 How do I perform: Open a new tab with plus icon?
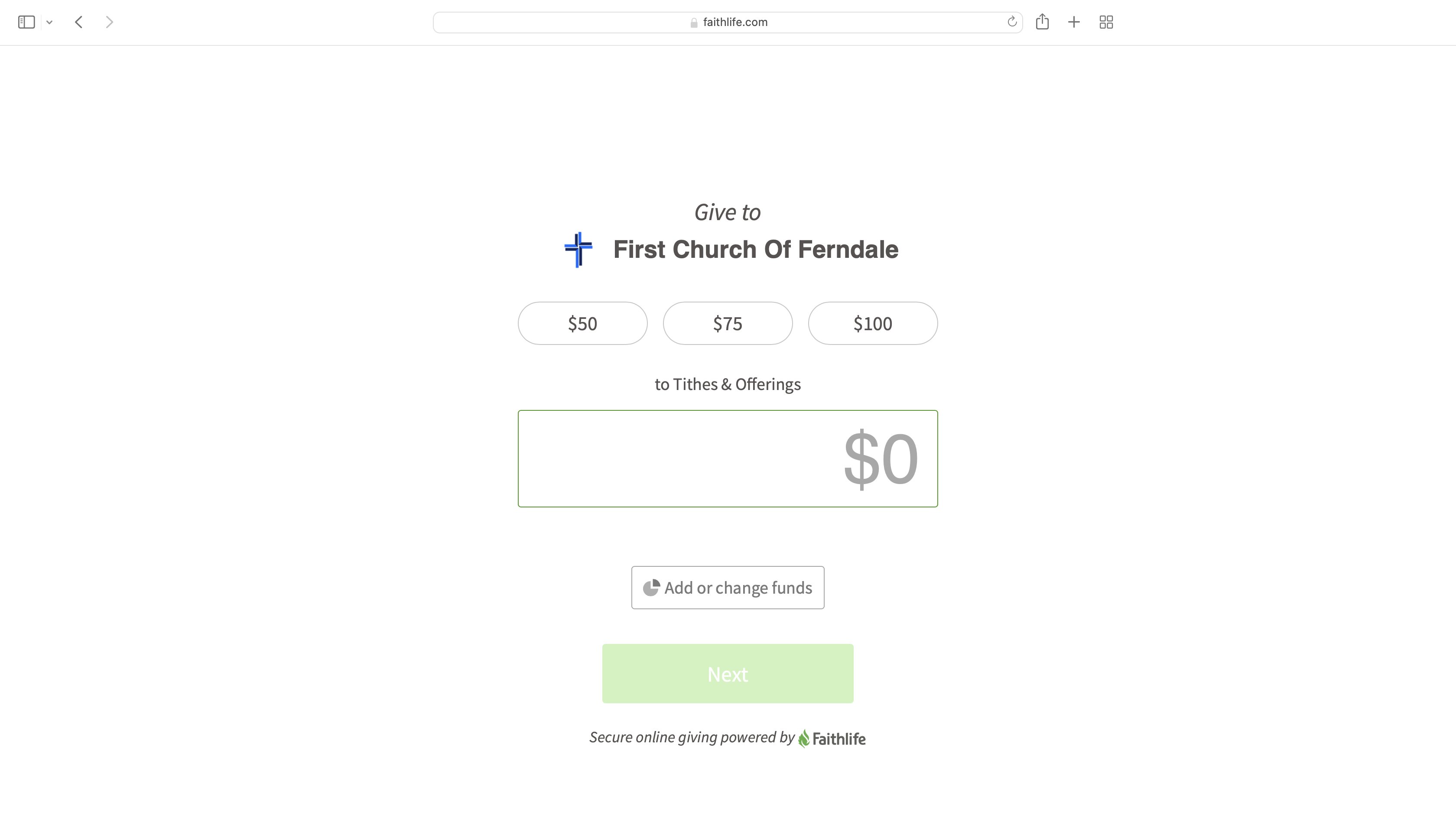pos(1074,22)
